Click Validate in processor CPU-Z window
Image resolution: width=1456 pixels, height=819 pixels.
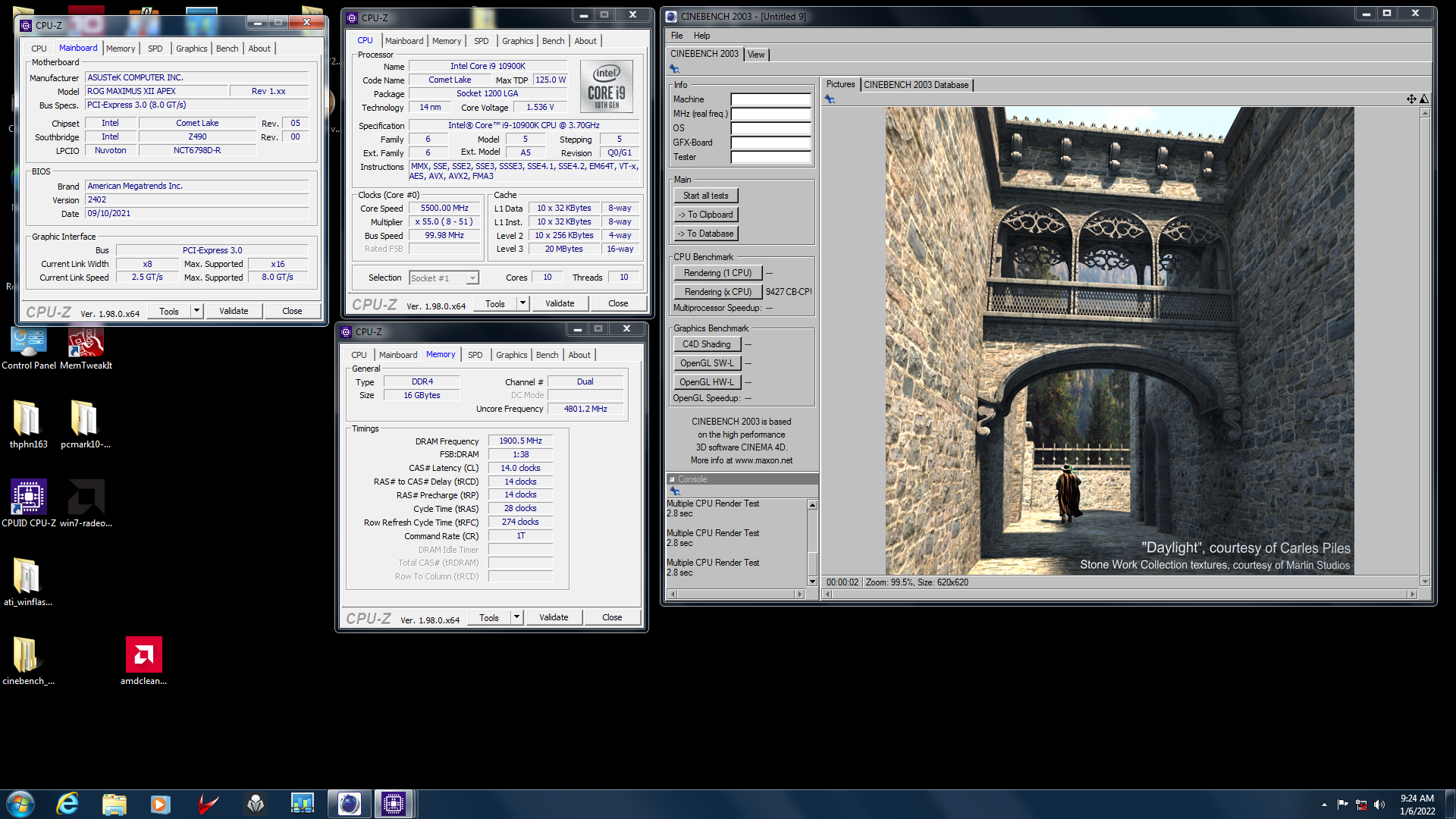(x=560, y=303)
